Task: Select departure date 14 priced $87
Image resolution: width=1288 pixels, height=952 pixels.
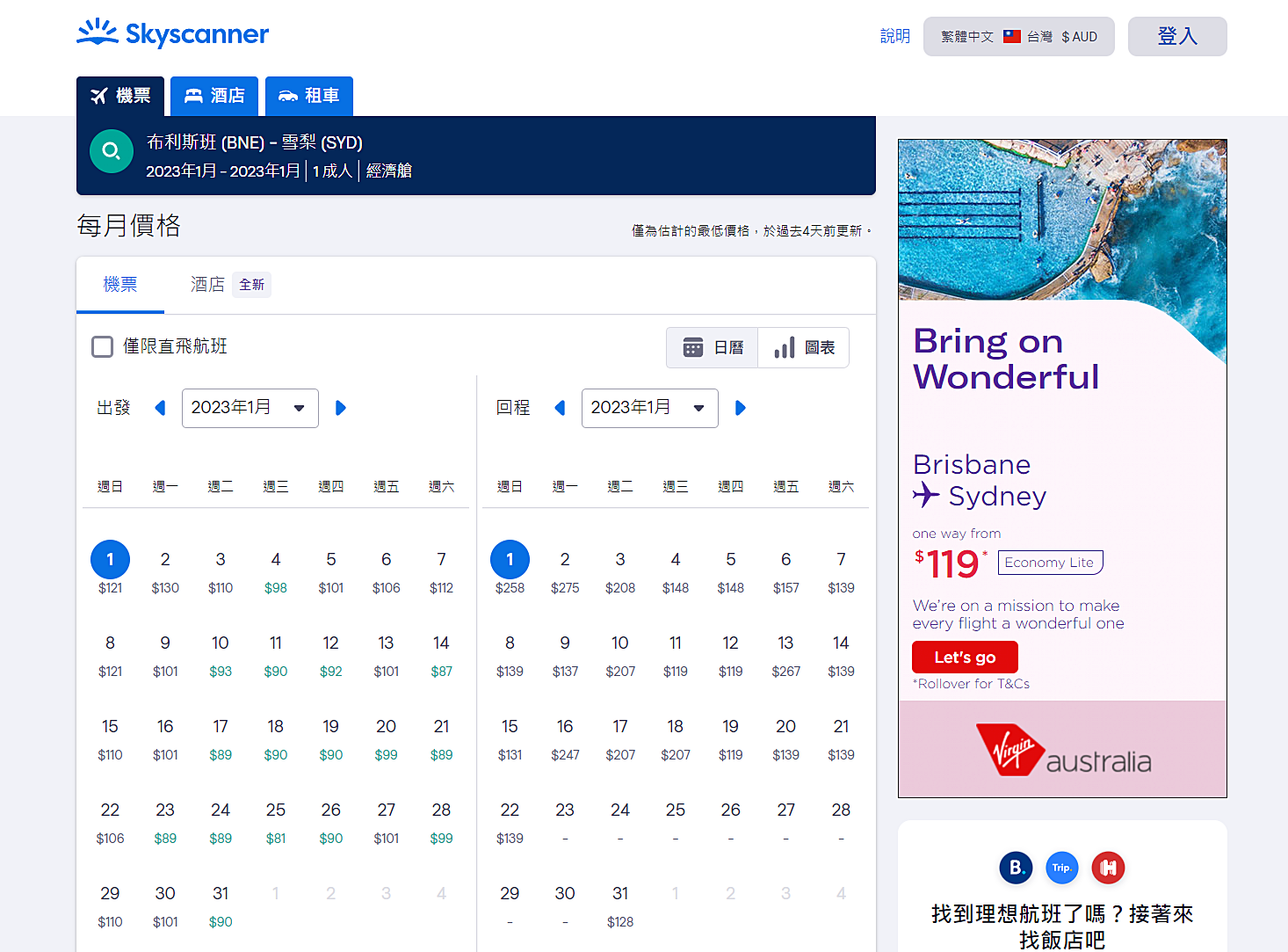Action: coord(441,656)
